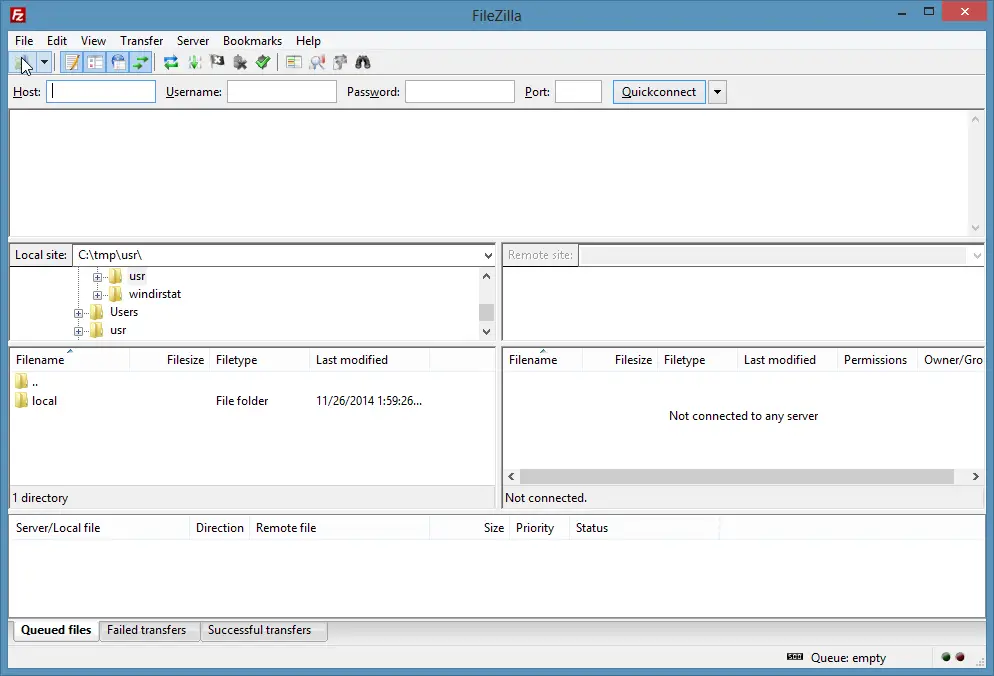This screenshot has width=994, height=676.
Task: Refresh the file and folder lists
Action: coord(171,62)
